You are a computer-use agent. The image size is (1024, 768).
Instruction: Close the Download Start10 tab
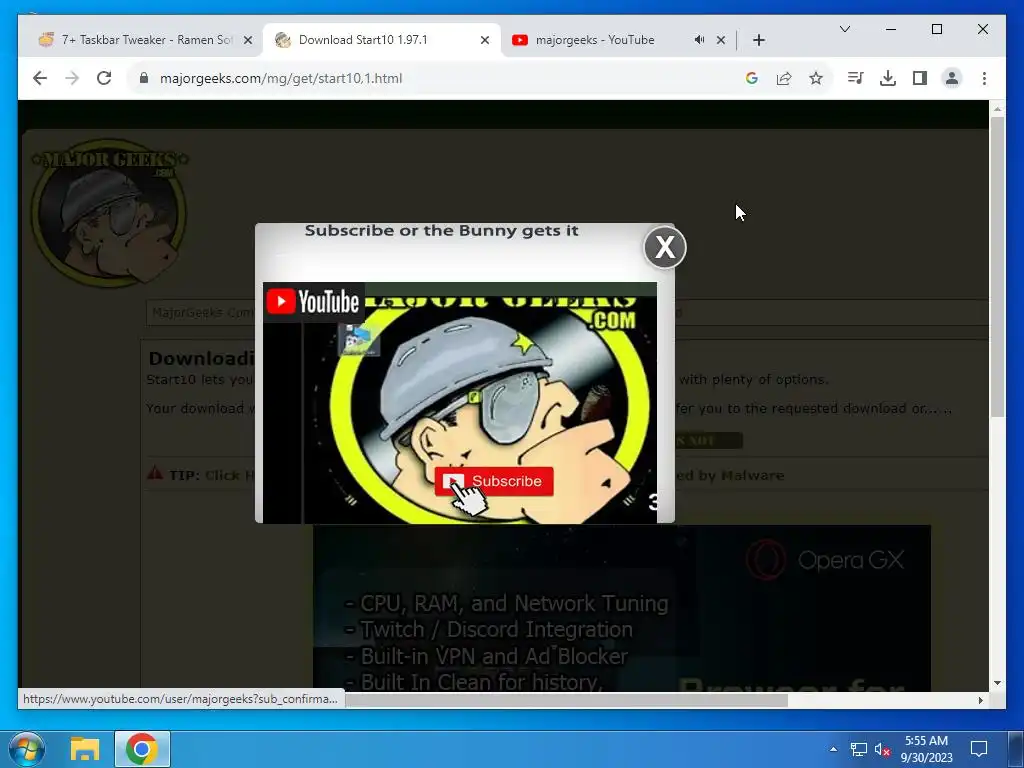(x=485, y=40)
